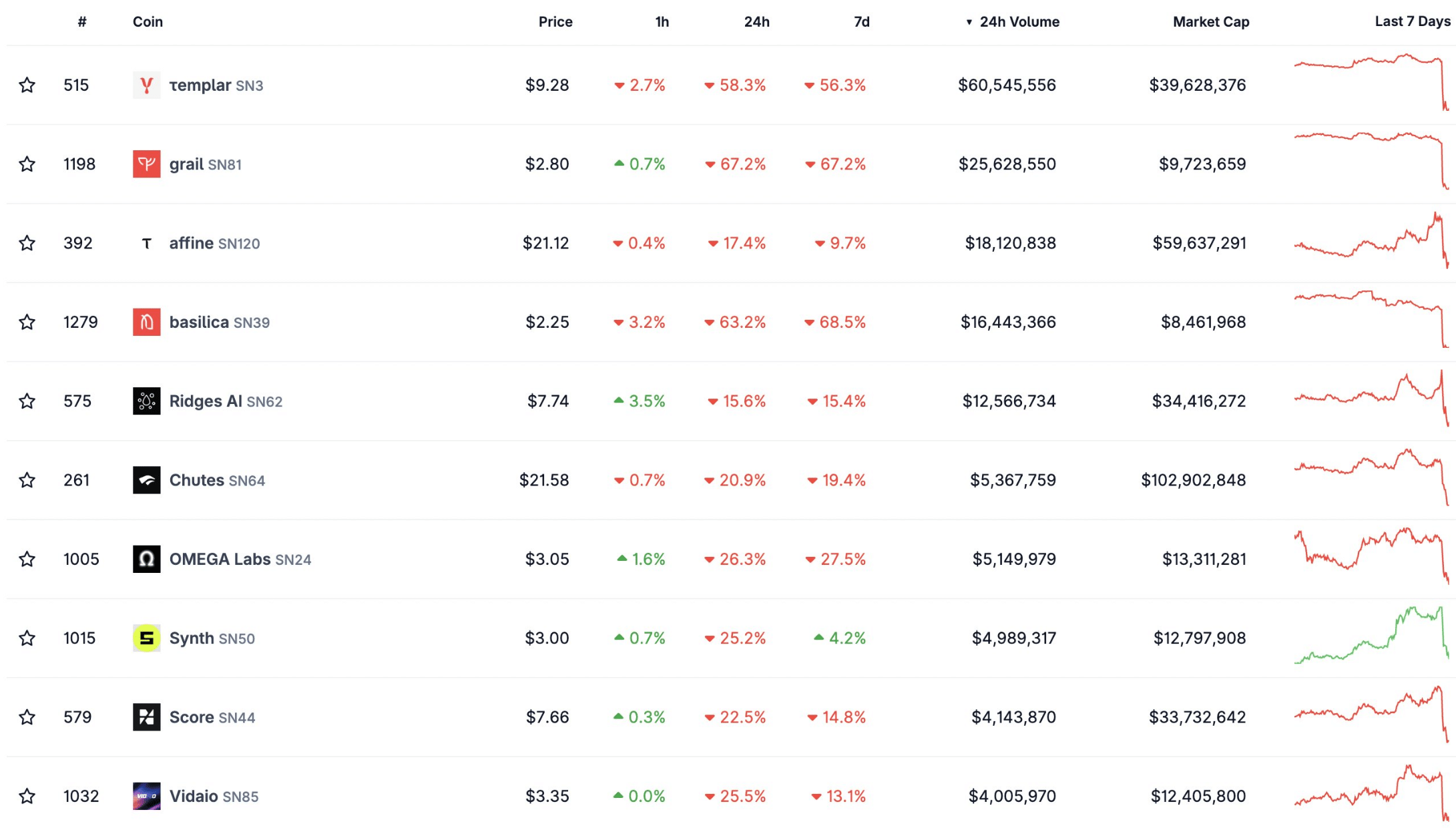Open the Vidaio SN85 coin page
Screen dimensions: 1456x828
coord(213,797)
